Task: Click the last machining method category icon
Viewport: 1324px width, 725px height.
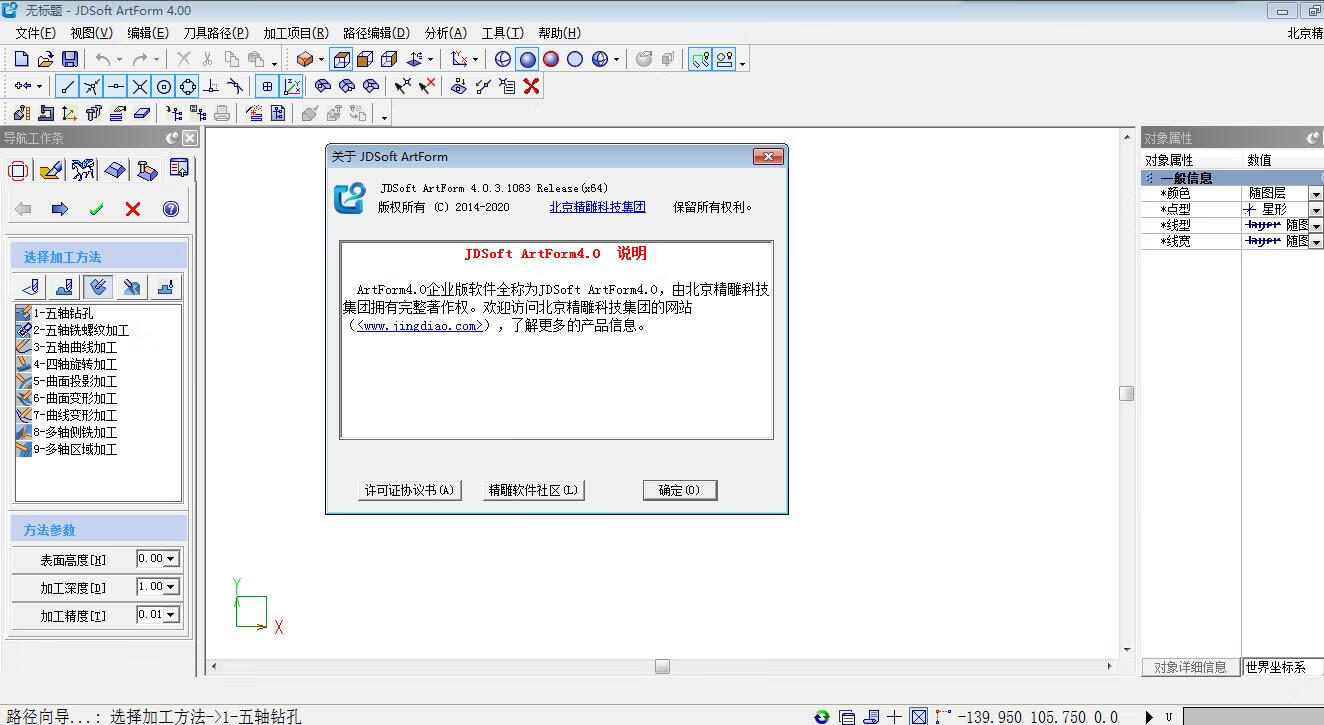Action: 166,287
